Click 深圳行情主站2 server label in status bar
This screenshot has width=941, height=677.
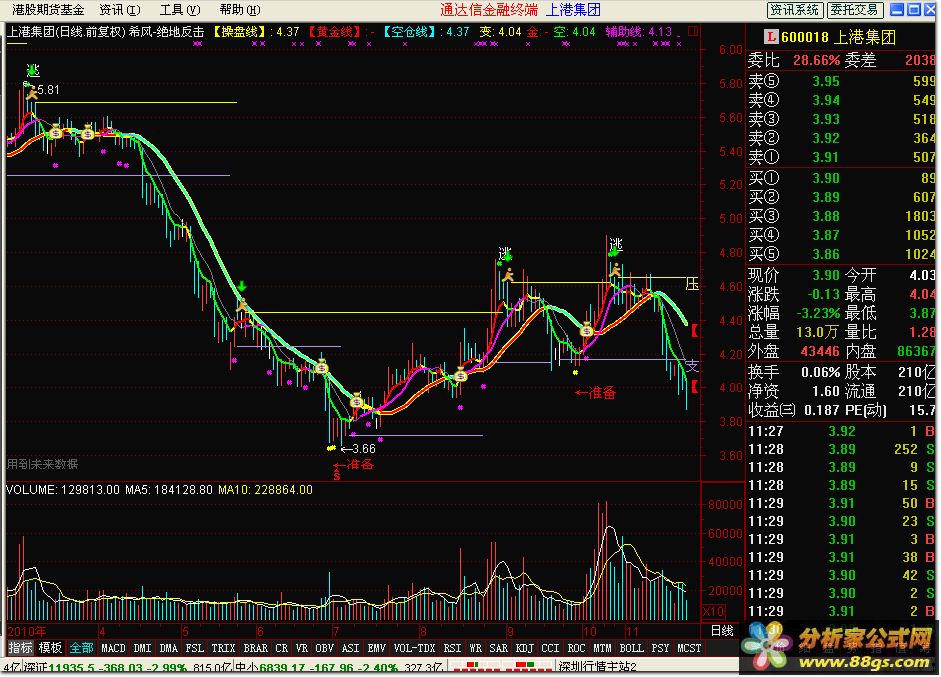[x=598, y=667]
